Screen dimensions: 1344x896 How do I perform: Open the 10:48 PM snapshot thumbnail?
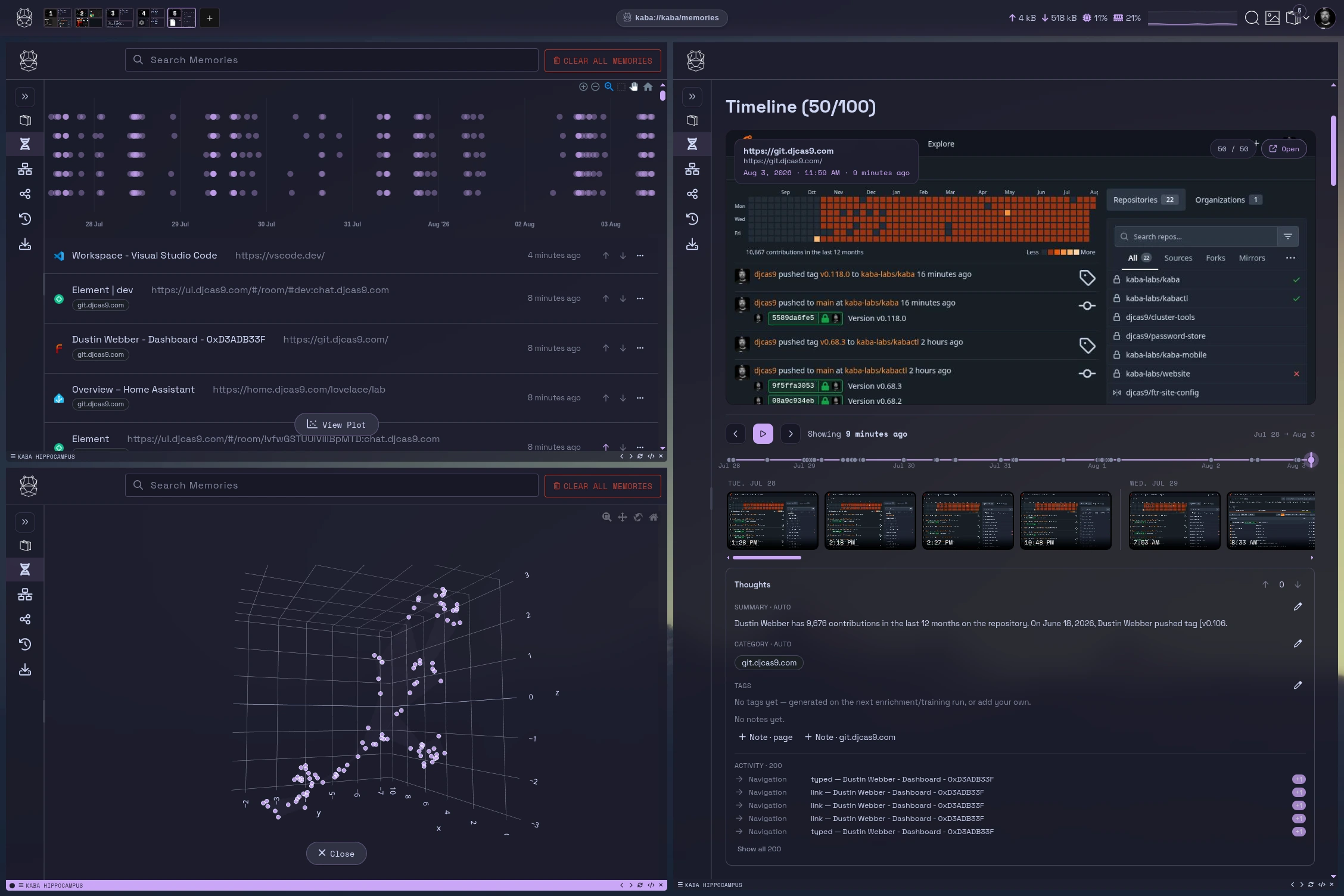(x=1065, y=520)
